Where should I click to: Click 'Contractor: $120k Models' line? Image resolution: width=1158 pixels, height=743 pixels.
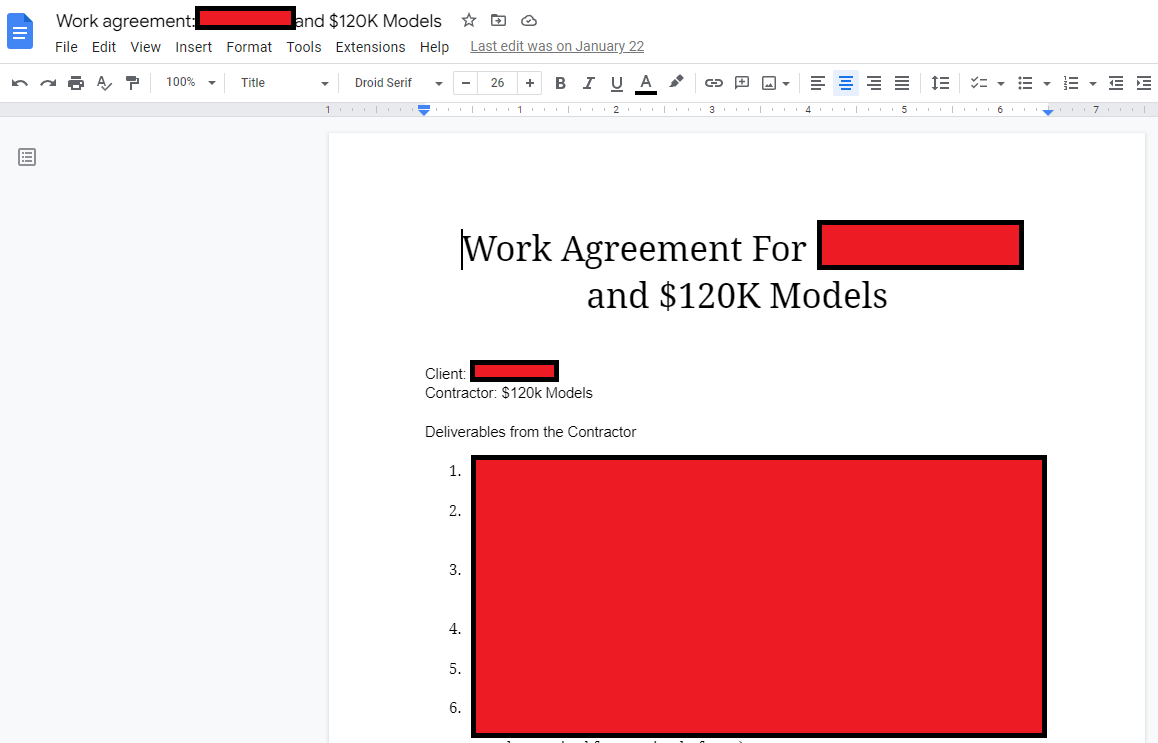509,393
